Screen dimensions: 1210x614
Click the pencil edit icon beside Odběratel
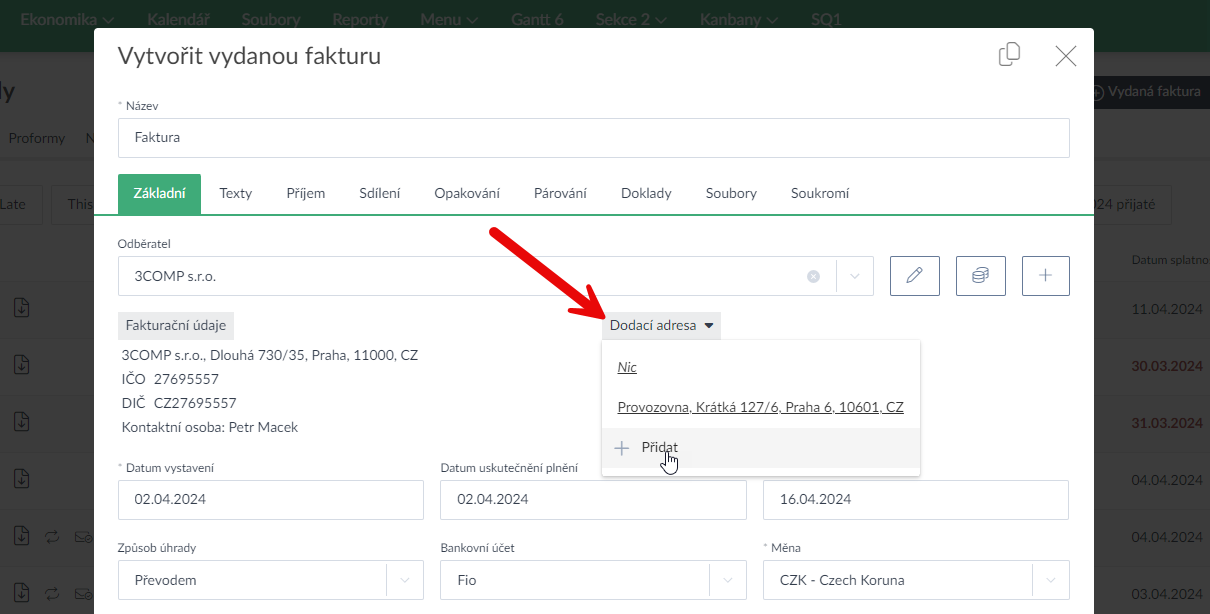(x=914, y=276)
